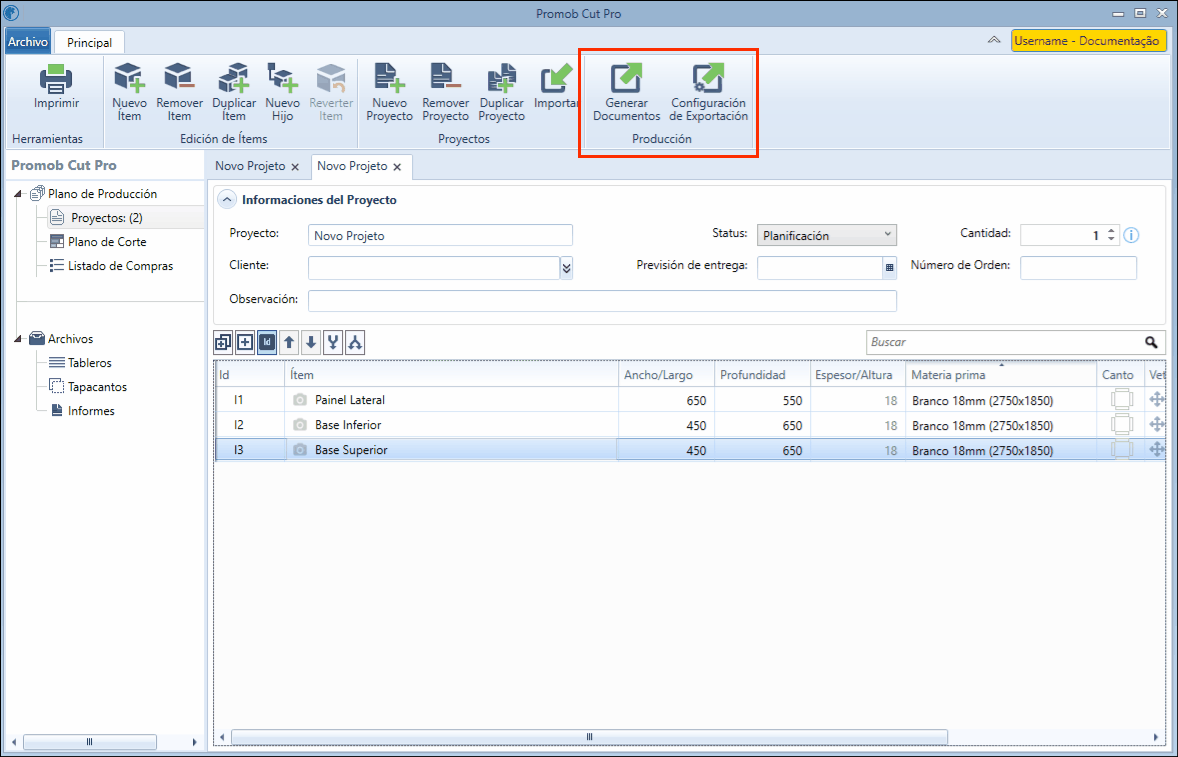Click the camera icon for Base Inferior
Viewport: 1178px width, 757px height.
tap(300, 425)
